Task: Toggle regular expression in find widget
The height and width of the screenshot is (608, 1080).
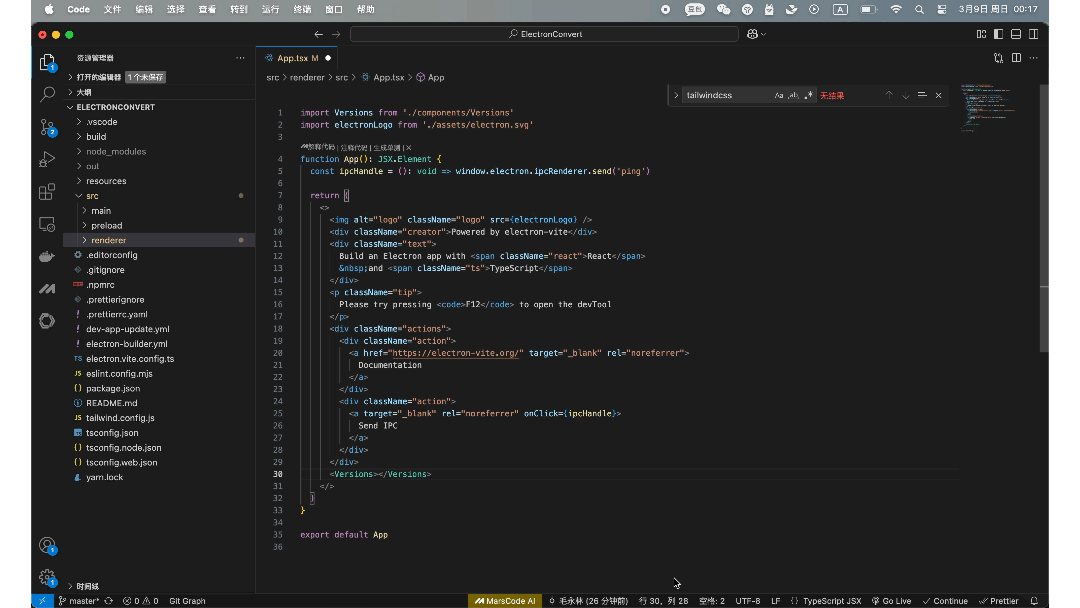Action: click(x=809, y=95)
